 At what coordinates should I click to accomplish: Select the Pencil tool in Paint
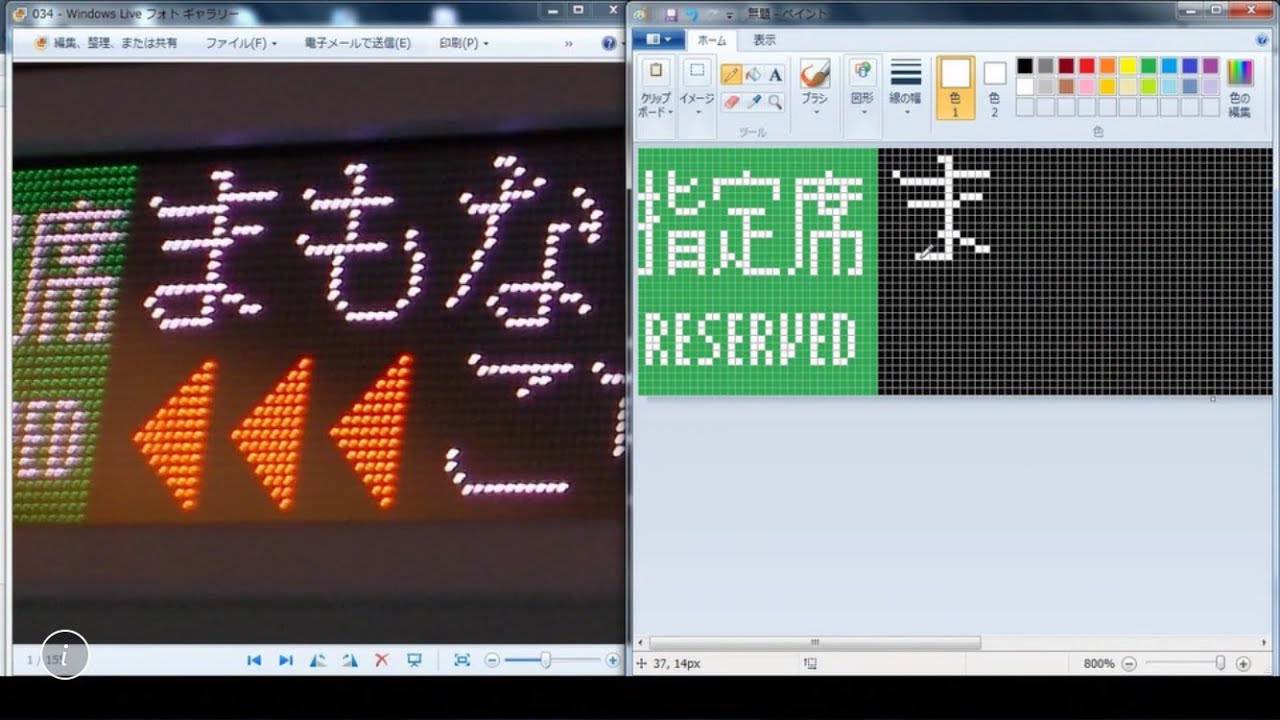click(731, 75)
